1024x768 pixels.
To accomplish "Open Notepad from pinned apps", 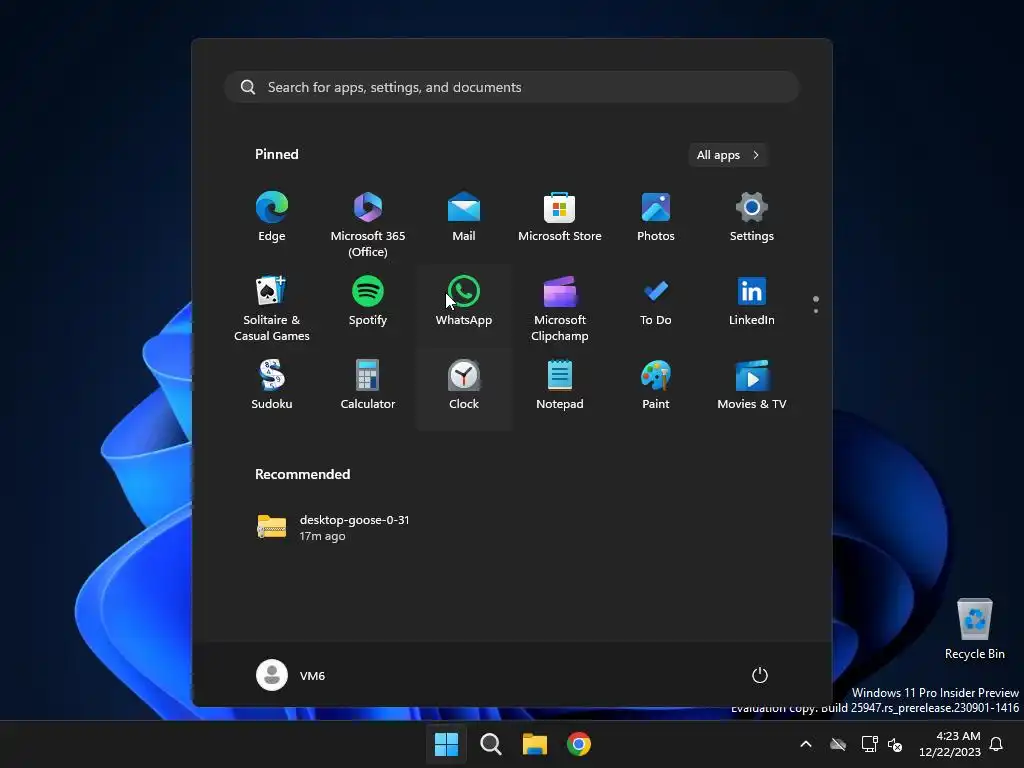I will coord(560,385).
